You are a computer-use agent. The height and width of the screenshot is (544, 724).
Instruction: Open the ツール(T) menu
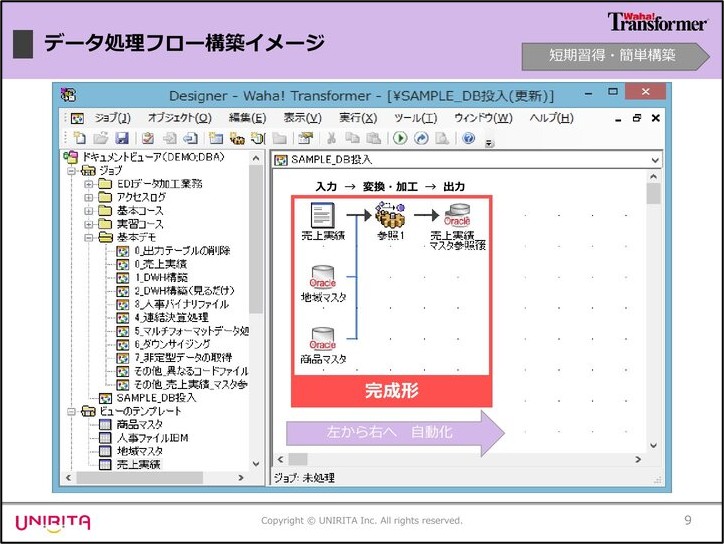pos(416,118)
